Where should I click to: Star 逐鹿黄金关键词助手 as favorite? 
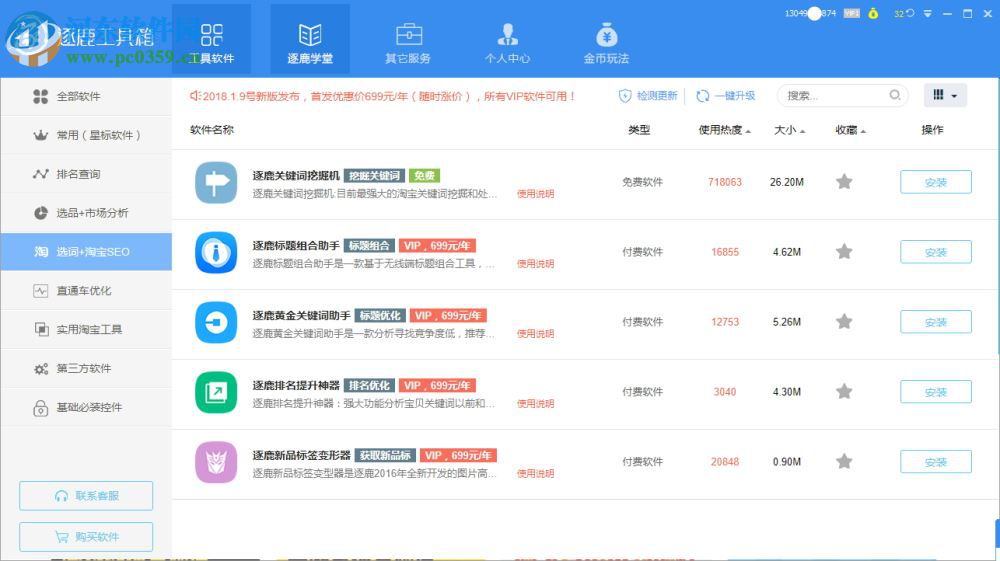[844, 321]
